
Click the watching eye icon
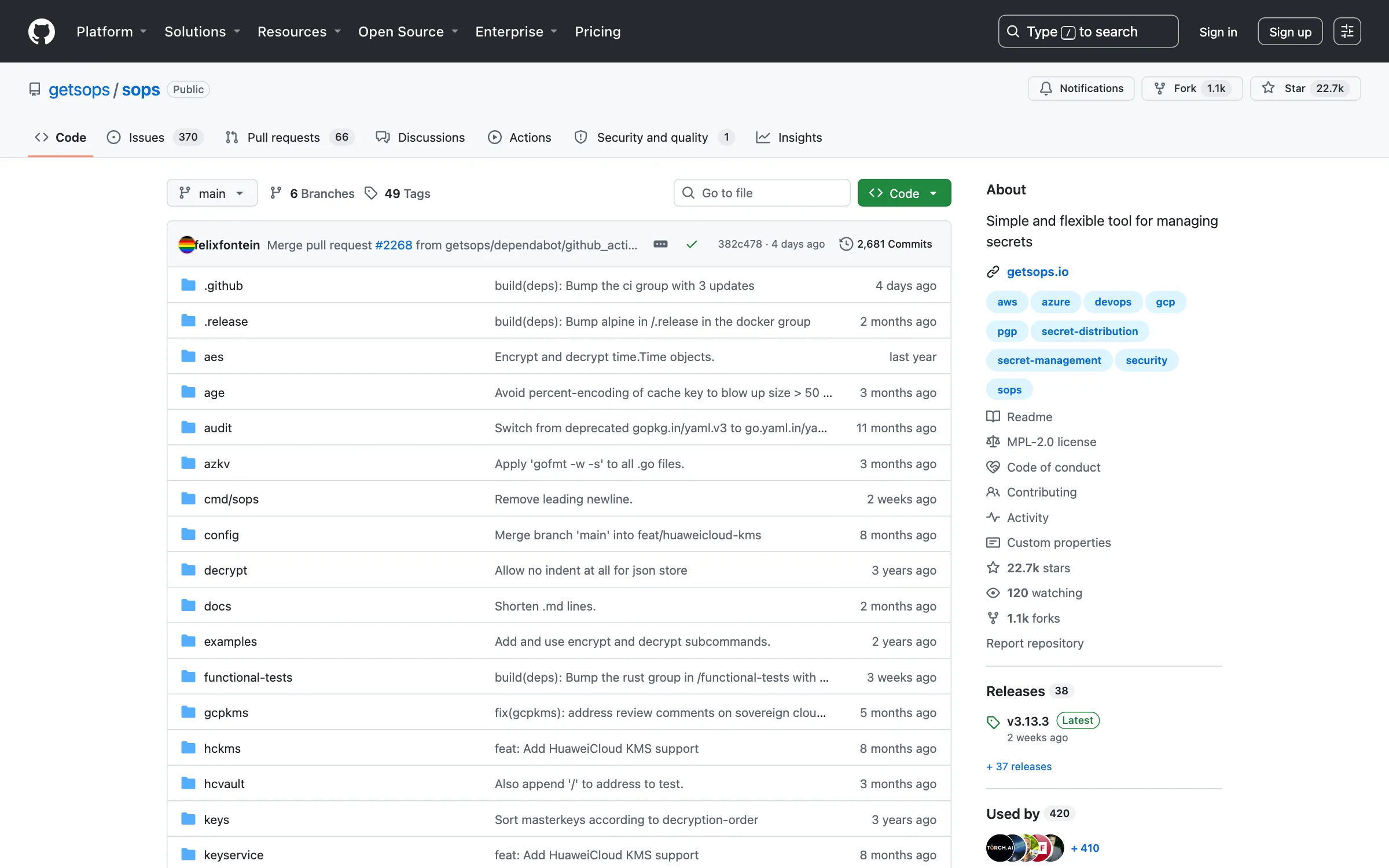[x=993, y=593]
